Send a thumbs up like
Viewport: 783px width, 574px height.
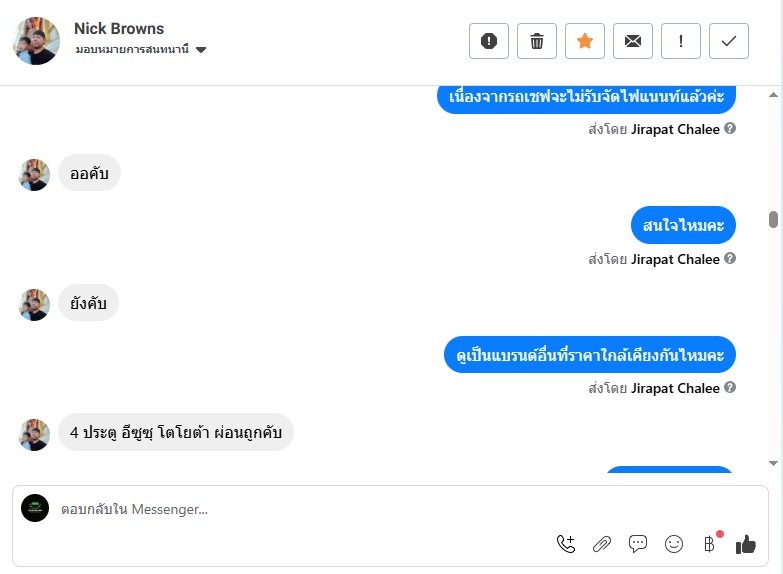(x=746, y=544)
